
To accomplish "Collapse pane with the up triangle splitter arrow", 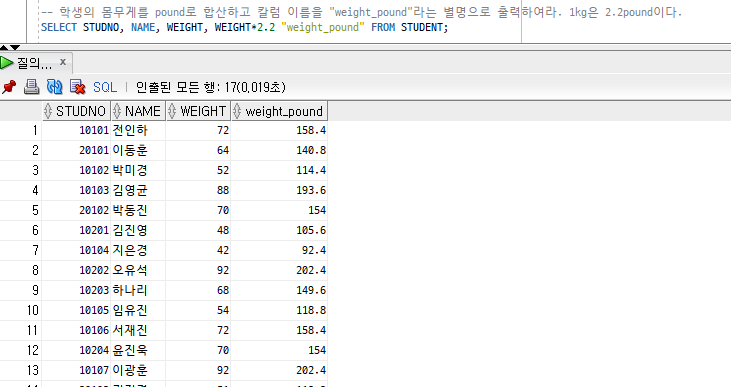I will coord(4,47).
